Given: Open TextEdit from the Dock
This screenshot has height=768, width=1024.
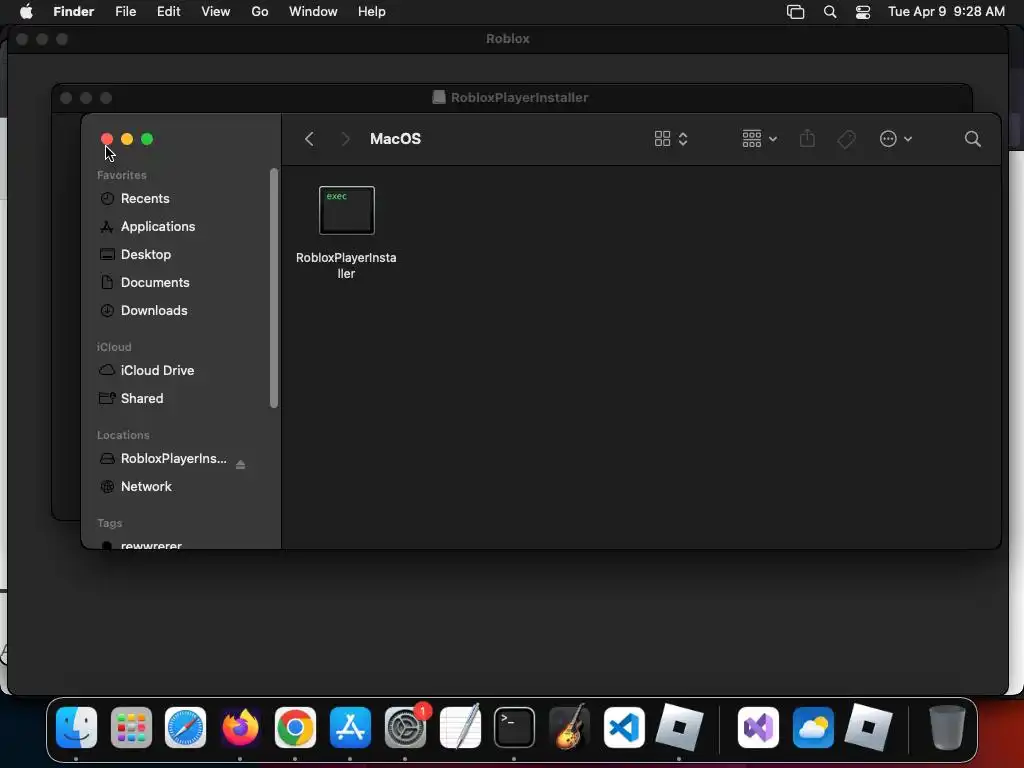Looking at the screenshot, I should click(460, 728).
